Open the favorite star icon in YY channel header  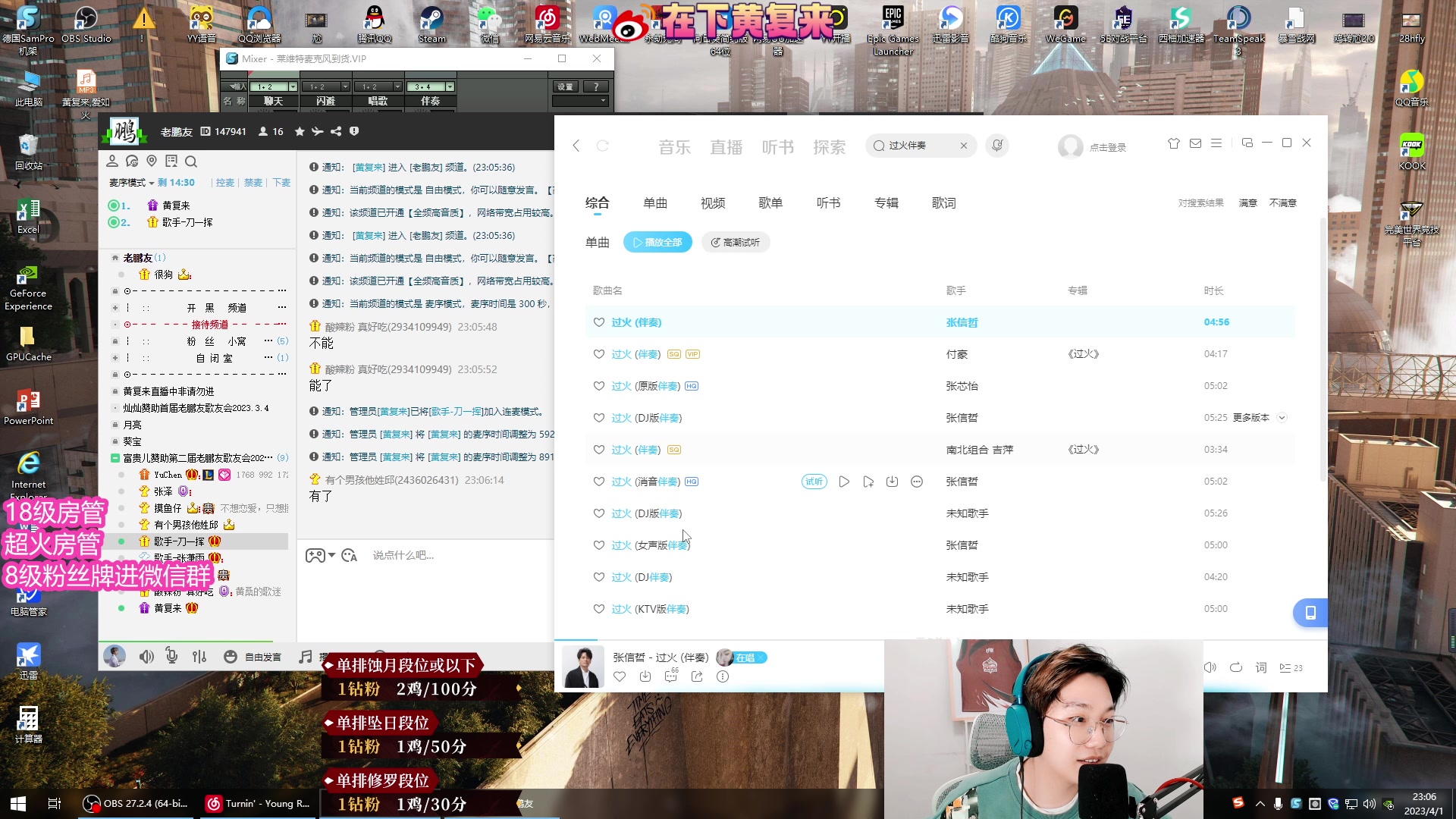click(x=300, y=131)
